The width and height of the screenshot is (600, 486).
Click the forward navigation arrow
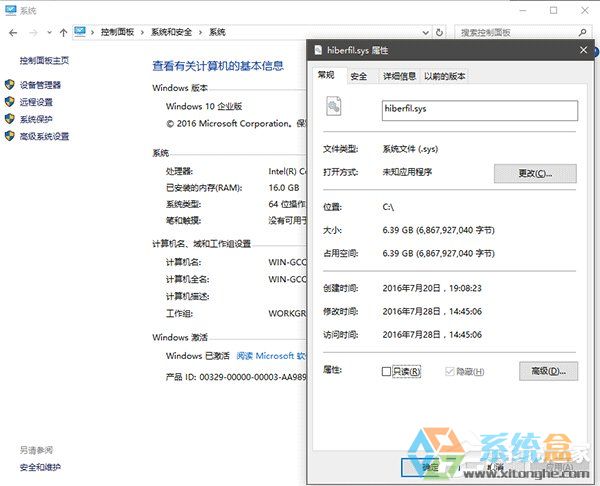(33, 33)
